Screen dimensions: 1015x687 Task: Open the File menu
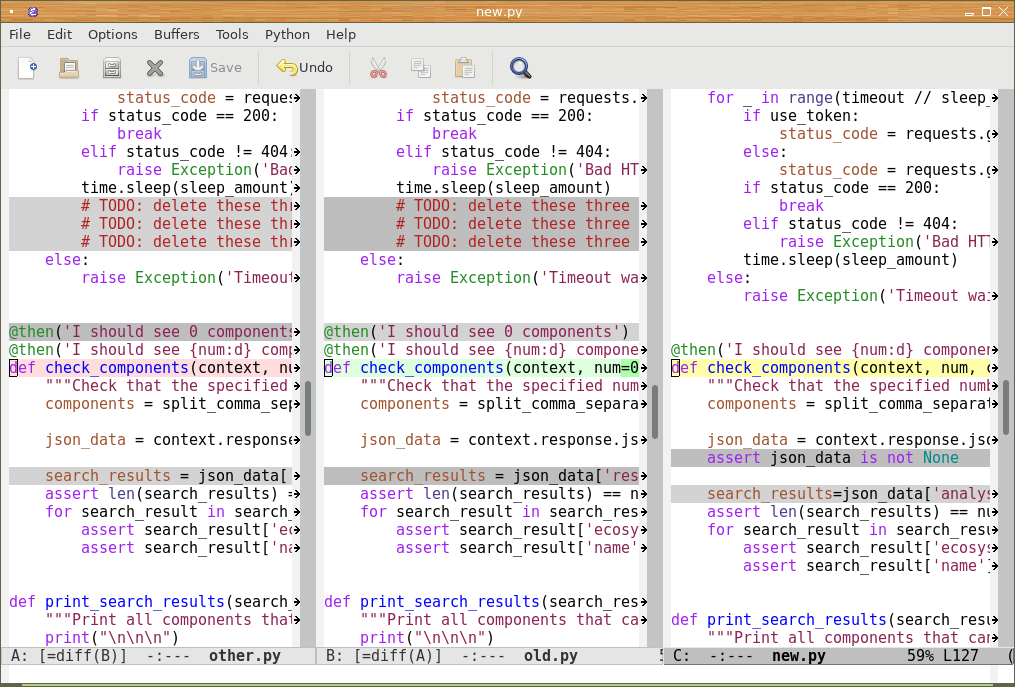click(20, 34)
